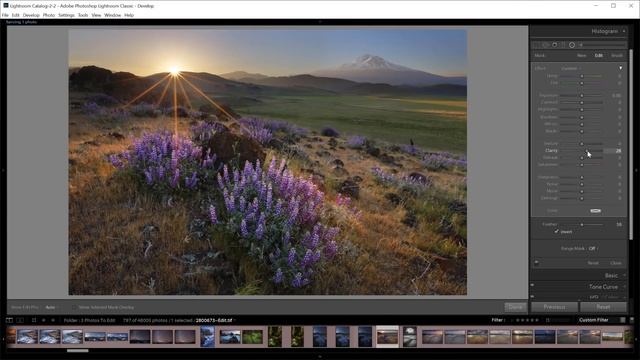The image size is (640, 360).
Task: Click the large Reset button at bottom
Action: point(603,307)
